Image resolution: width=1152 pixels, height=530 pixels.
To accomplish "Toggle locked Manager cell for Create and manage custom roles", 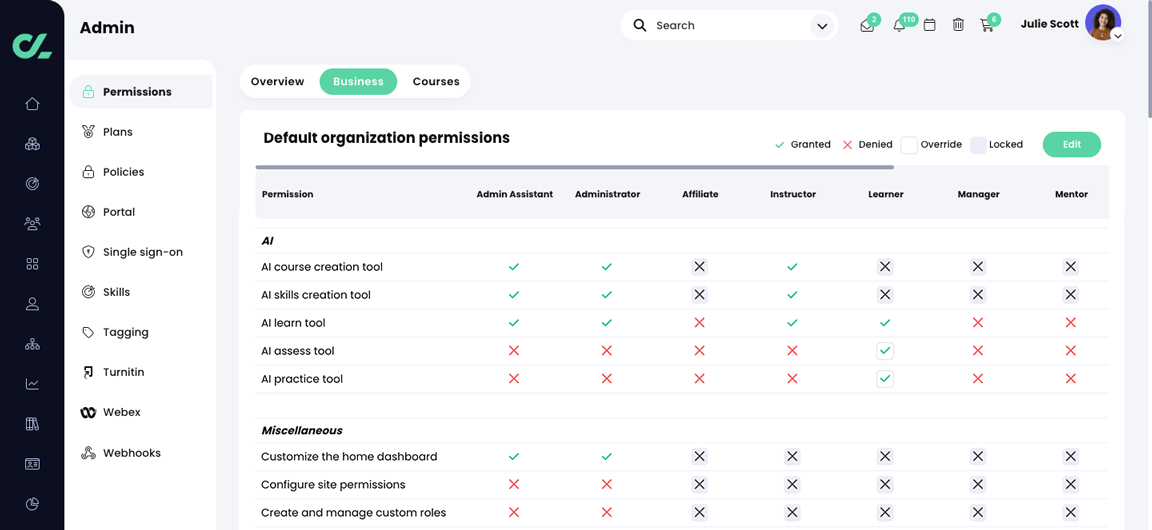I will pyautogui.click(x=978, y=512).
